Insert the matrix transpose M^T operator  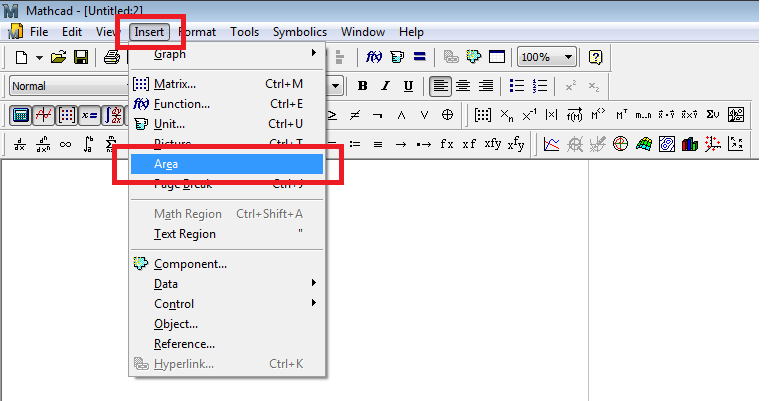[x=621, y=115]
